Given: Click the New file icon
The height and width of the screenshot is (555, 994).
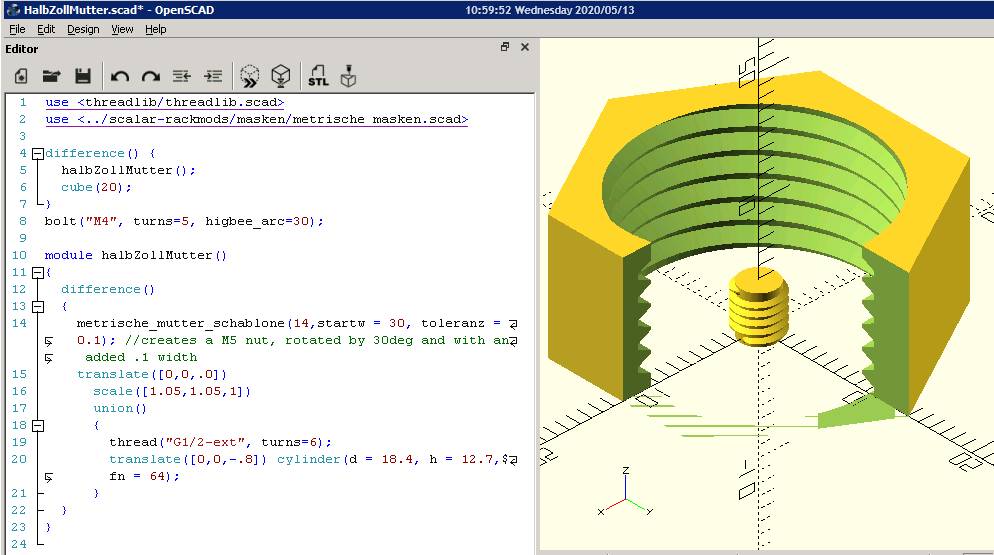Looking at the screenshot, I should click(20, 76).
